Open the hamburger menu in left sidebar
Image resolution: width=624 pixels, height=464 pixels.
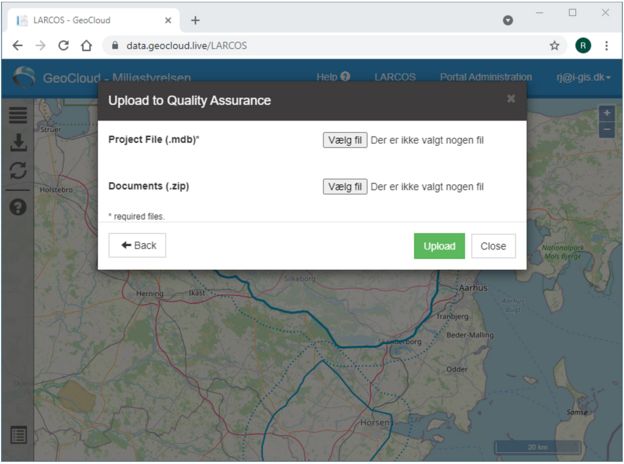[18, 115]
